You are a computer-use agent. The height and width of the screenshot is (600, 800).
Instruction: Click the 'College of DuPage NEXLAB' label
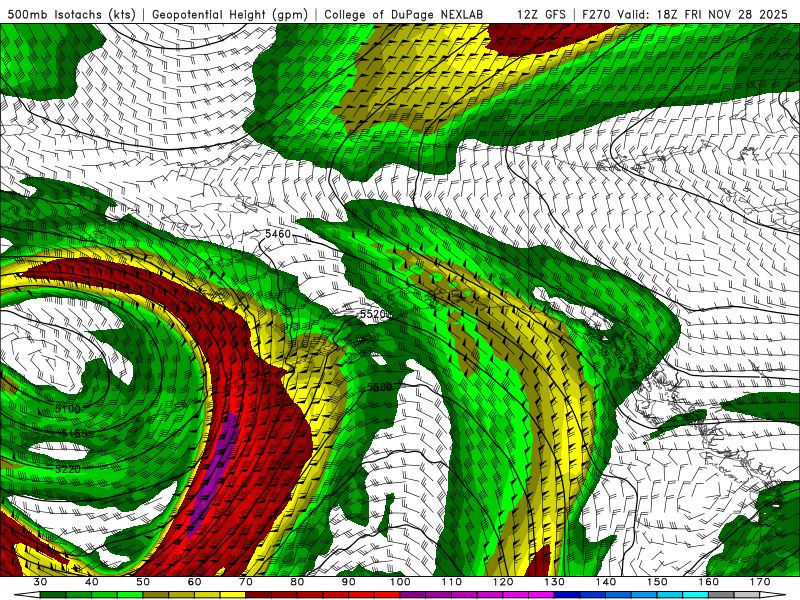(404, 14)
